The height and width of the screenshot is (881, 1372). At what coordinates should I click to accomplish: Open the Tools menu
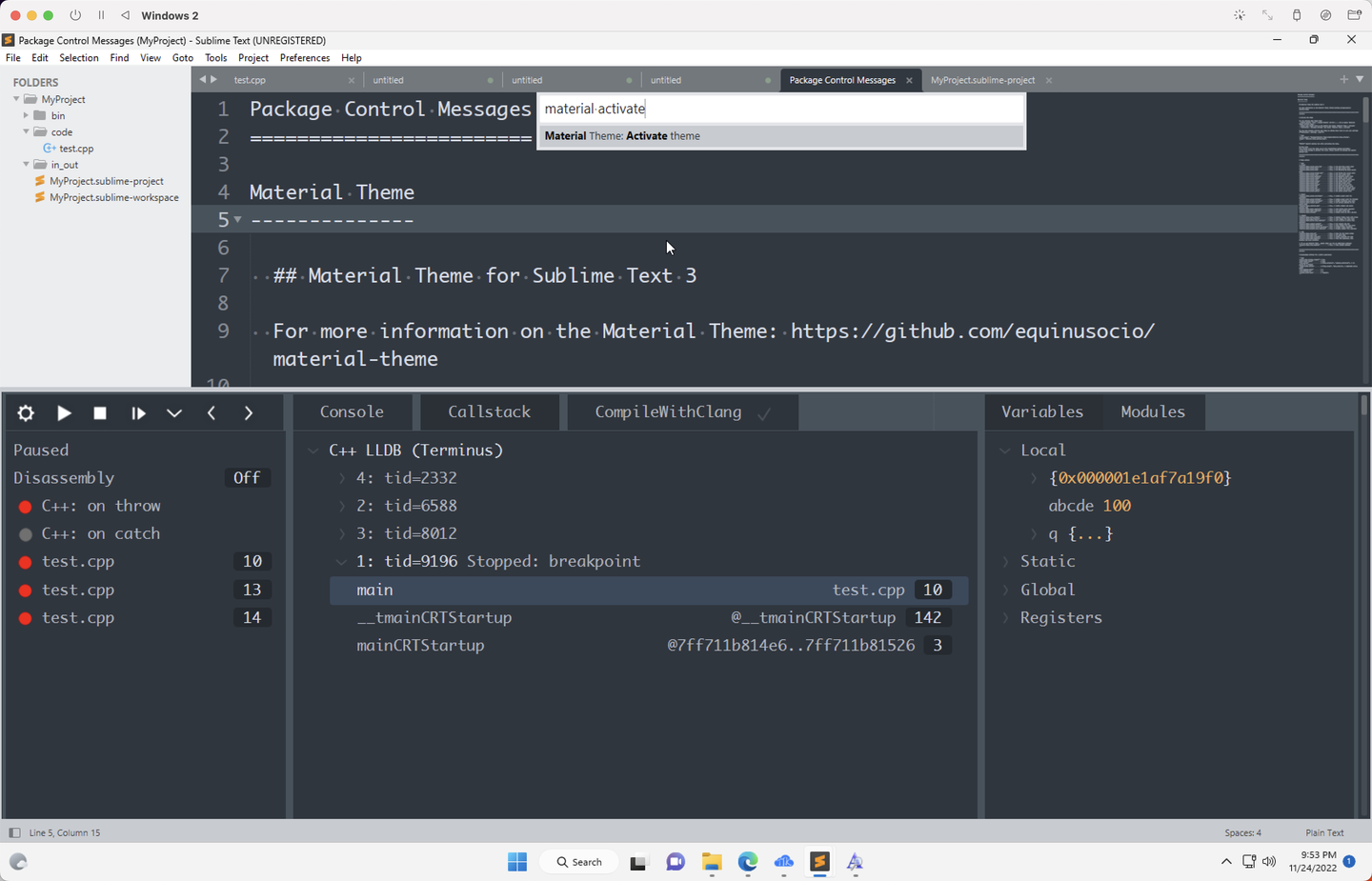[x=216, y=58]
